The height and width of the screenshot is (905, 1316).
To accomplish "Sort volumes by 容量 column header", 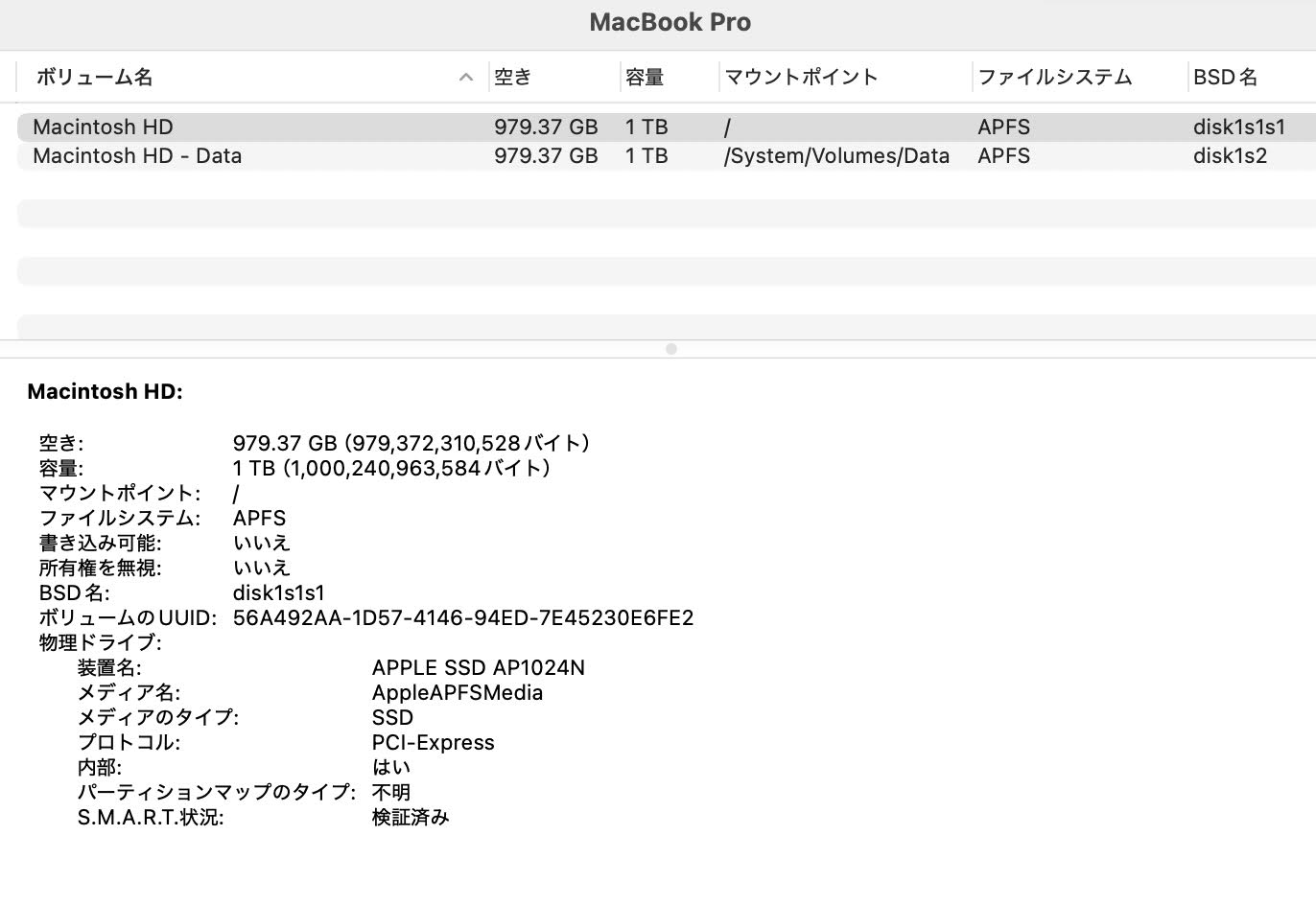I will (645, 78).
